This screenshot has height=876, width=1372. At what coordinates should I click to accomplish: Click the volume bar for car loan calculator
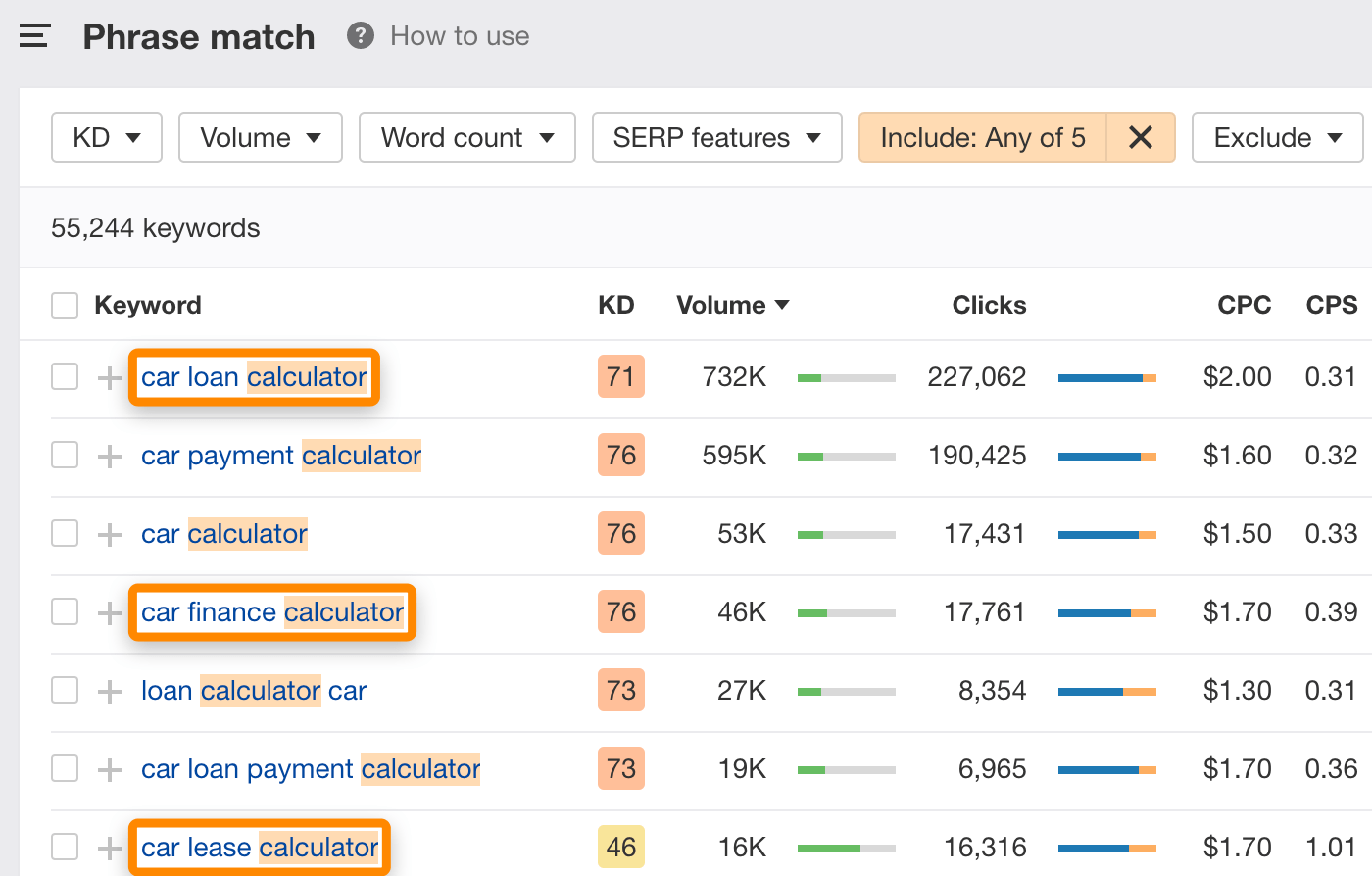(x=846, y=377)
